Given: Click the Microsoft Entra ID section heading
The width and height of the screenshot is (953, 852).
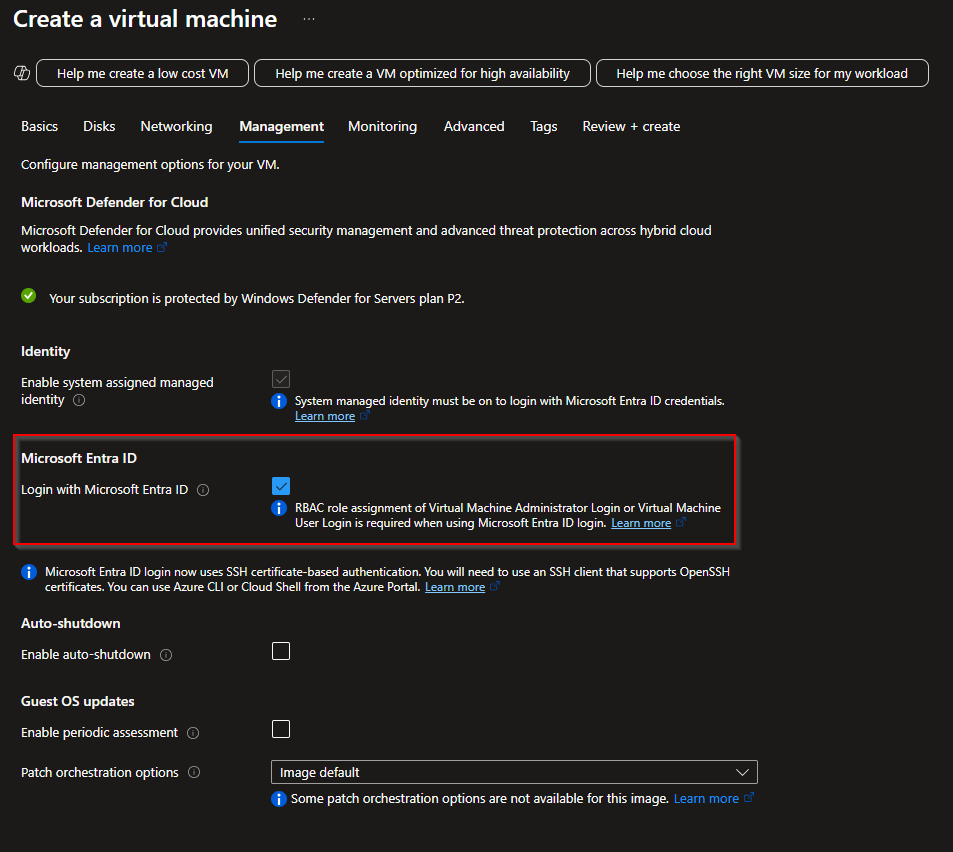Looking at the screenshot, I should point(79,458).
